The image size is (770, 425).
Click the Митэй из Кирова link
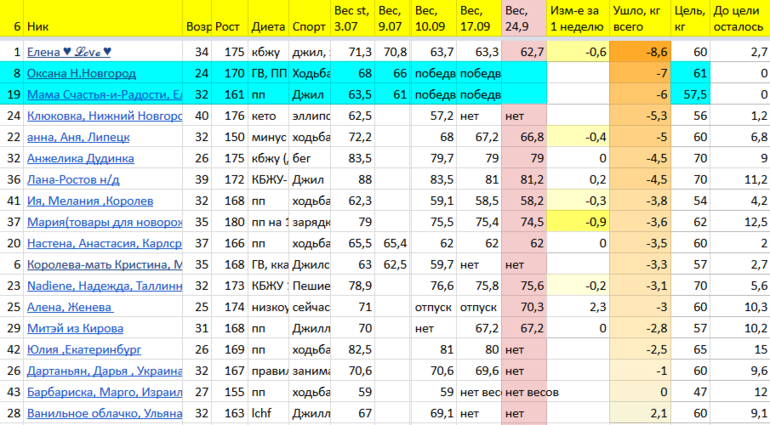tap(70, 327)
